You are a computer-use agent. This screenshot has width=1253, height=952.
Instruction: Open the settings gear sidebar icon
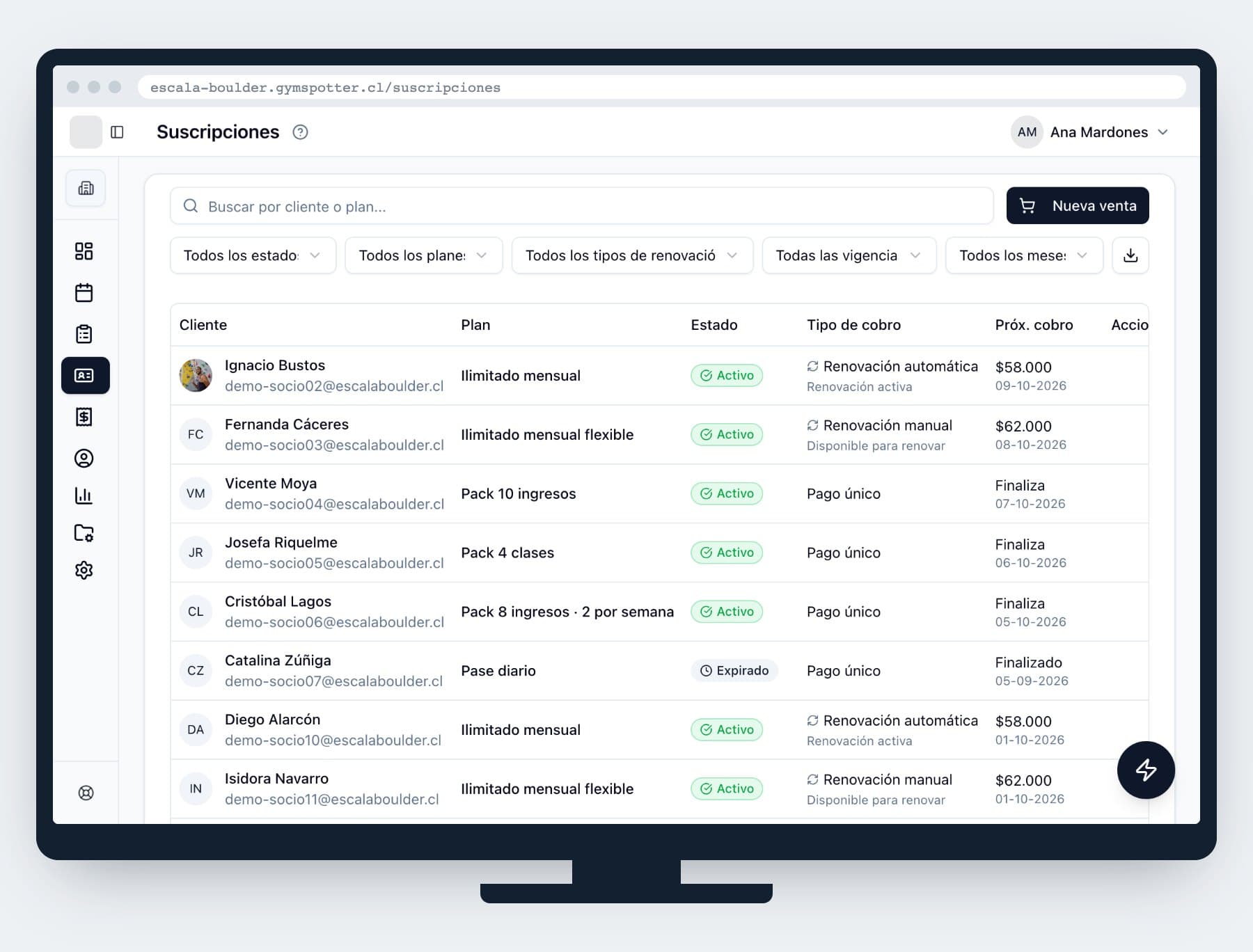click(84, 571)
